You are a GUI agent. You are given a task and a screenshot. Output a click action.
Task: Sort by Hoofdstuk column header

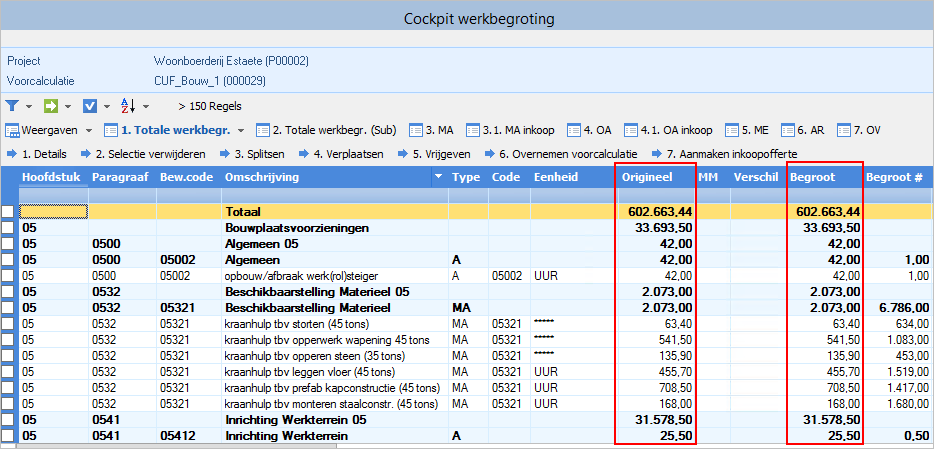[x=54, y=177]
